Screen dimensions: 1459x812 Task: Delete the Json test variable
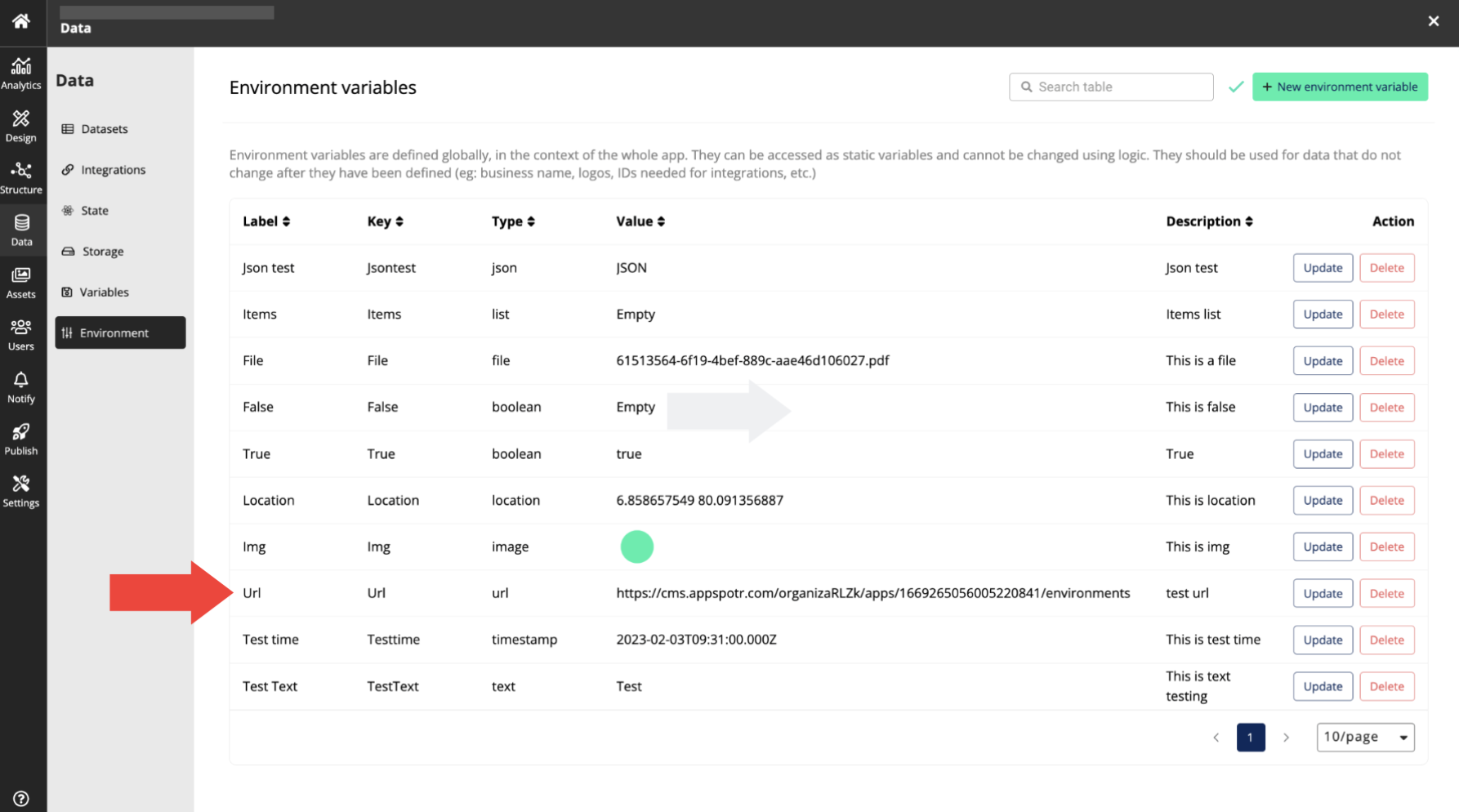point(1386,268)
